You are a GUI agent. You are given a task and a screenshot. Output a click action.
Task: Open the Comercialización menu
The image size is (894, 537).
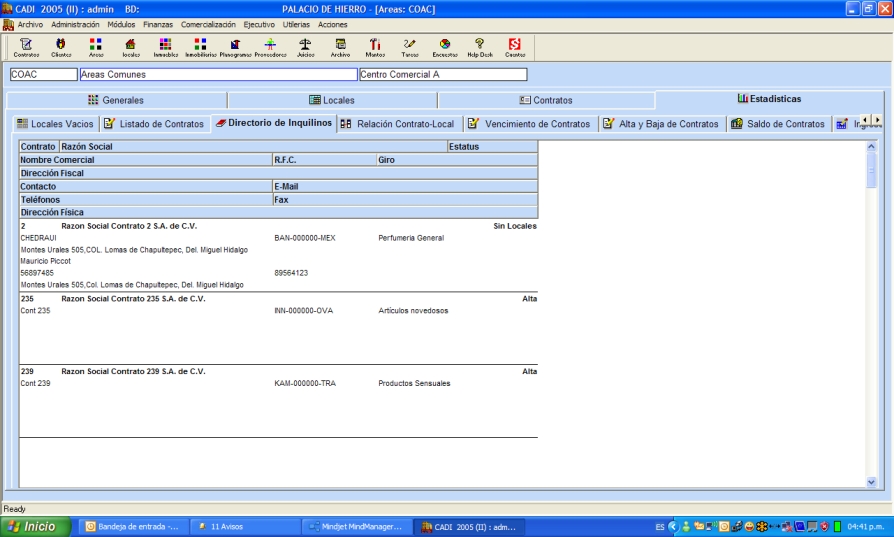click(x=208, y=24)
